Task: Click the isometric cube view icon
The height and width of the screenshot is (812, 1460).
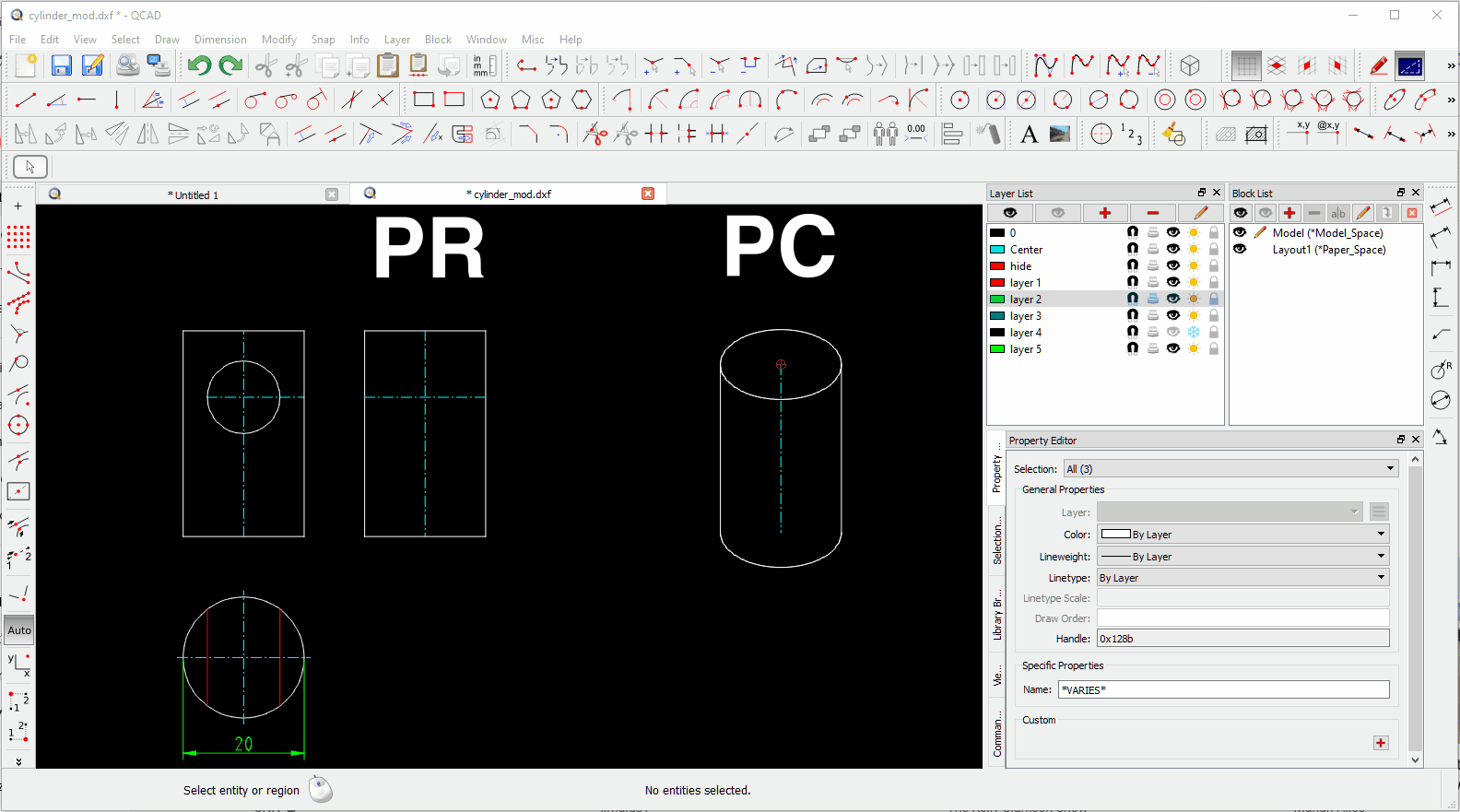Action: click(x=1190, y=65)
